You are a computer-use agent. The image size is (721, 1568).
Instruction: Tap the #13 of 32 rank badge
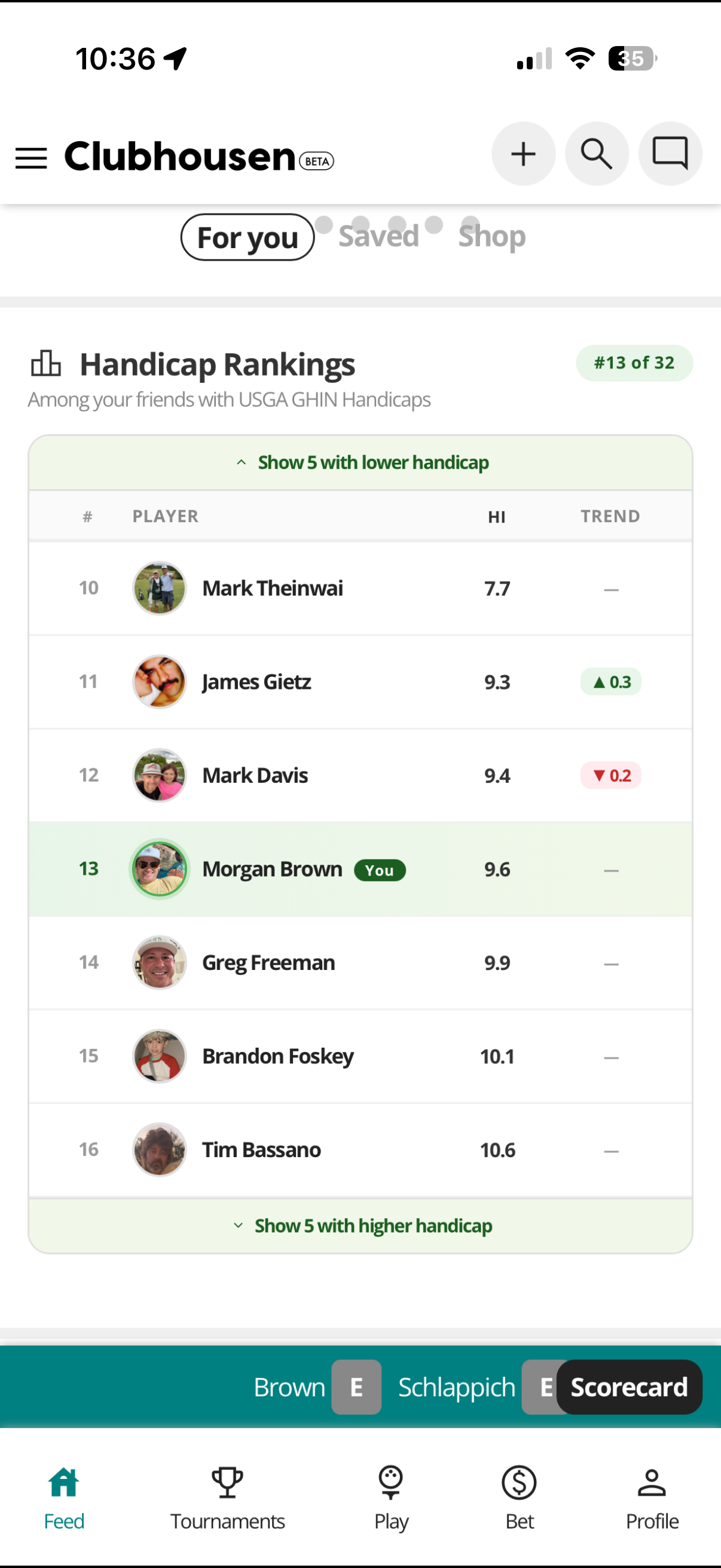[634, 363]
